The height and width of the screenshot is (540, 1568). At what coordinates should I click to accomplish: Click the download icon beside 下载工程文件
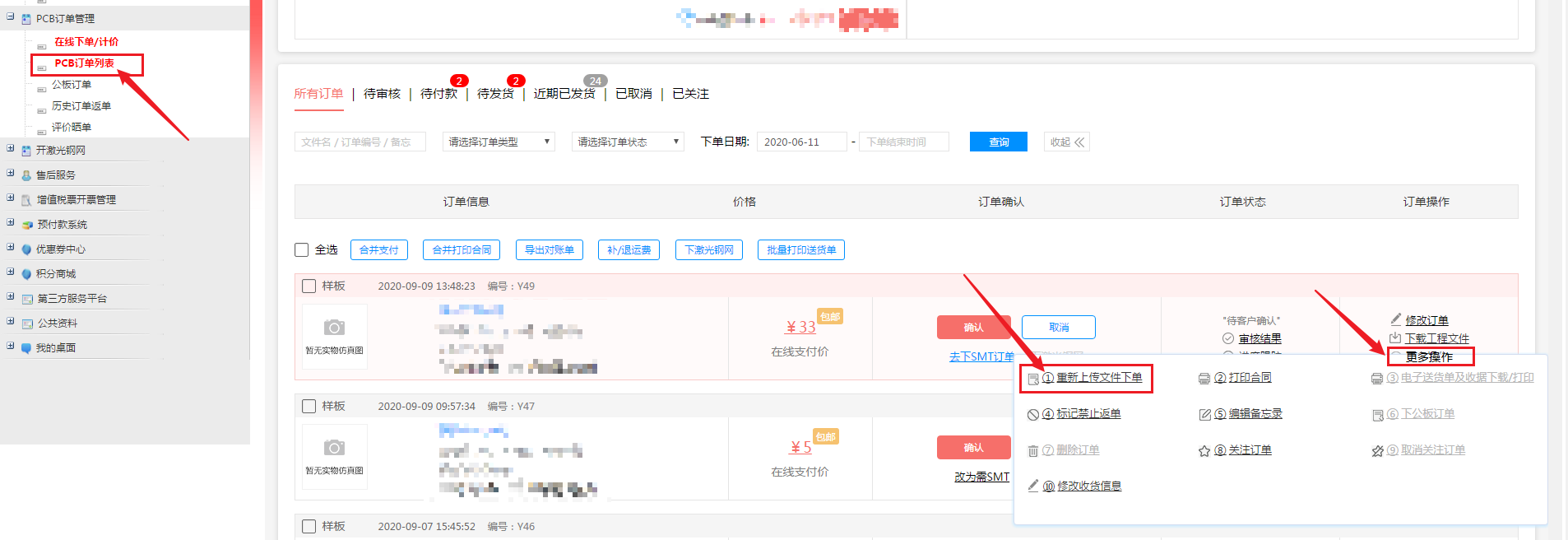1395,337
